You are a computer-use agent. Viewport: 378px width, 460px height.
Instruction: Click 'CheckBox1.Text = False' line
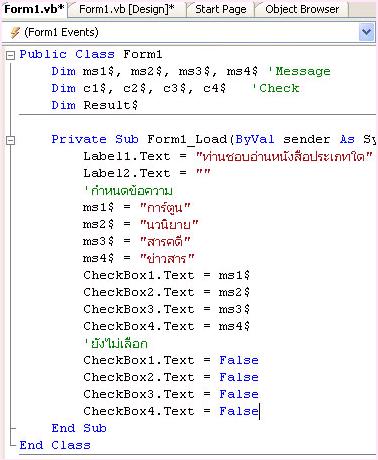click(x=171, y=360)
